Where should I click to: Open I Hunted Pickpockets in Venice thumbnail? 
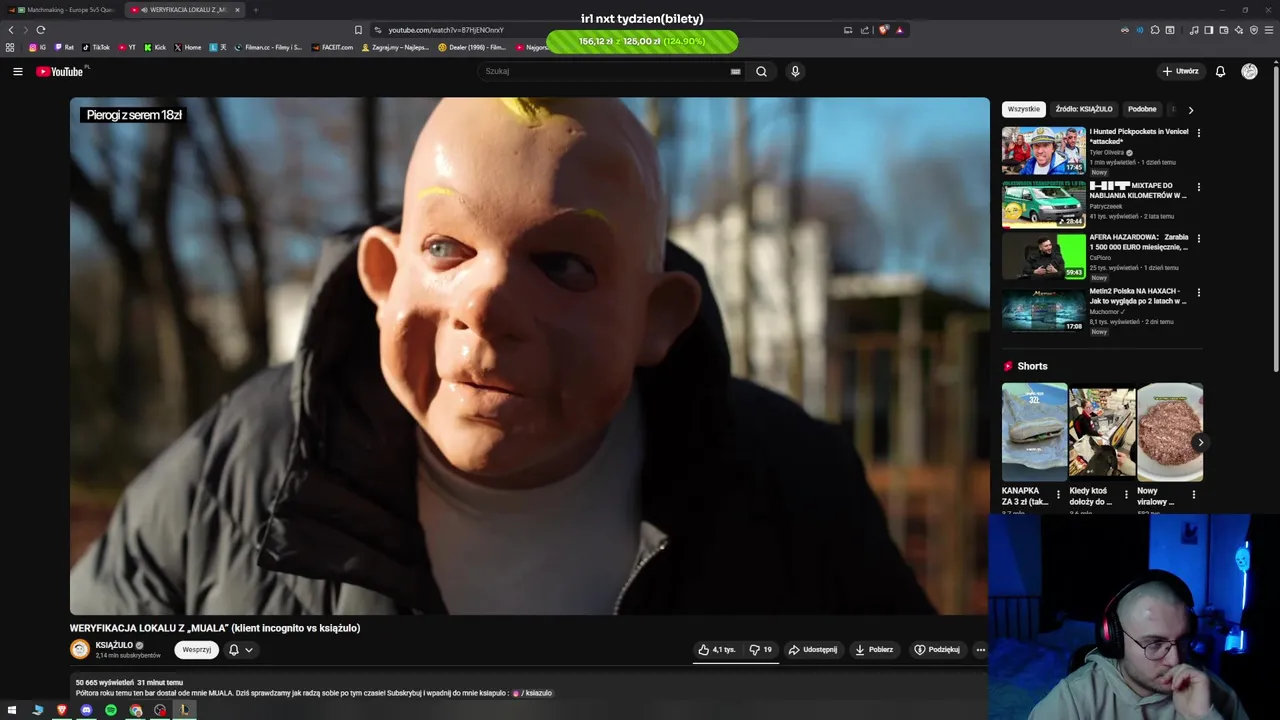coord(1043,151)
